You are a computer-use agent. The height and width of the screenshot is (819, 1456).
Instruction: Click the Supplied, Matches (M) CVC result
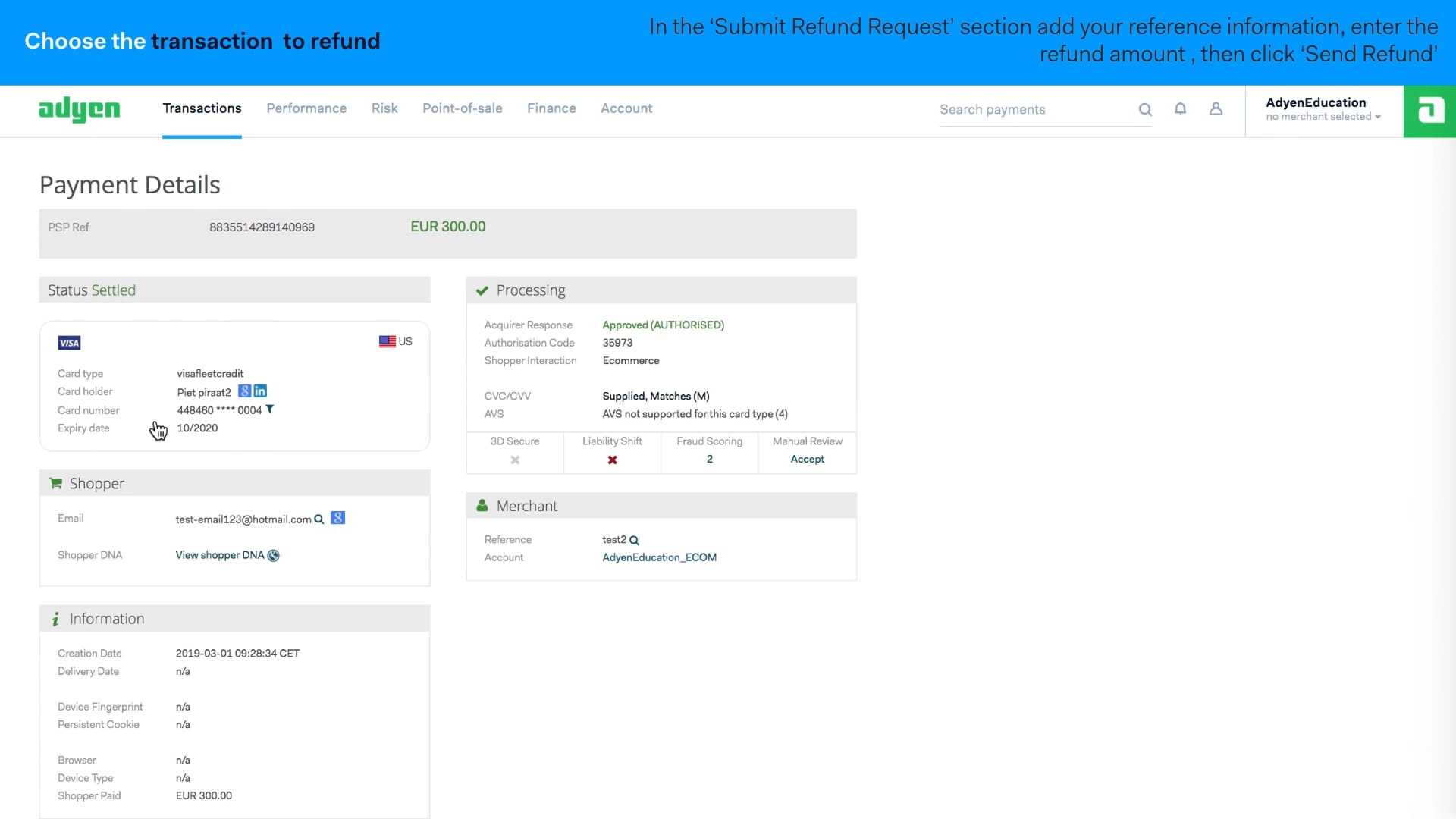point(656,396)
